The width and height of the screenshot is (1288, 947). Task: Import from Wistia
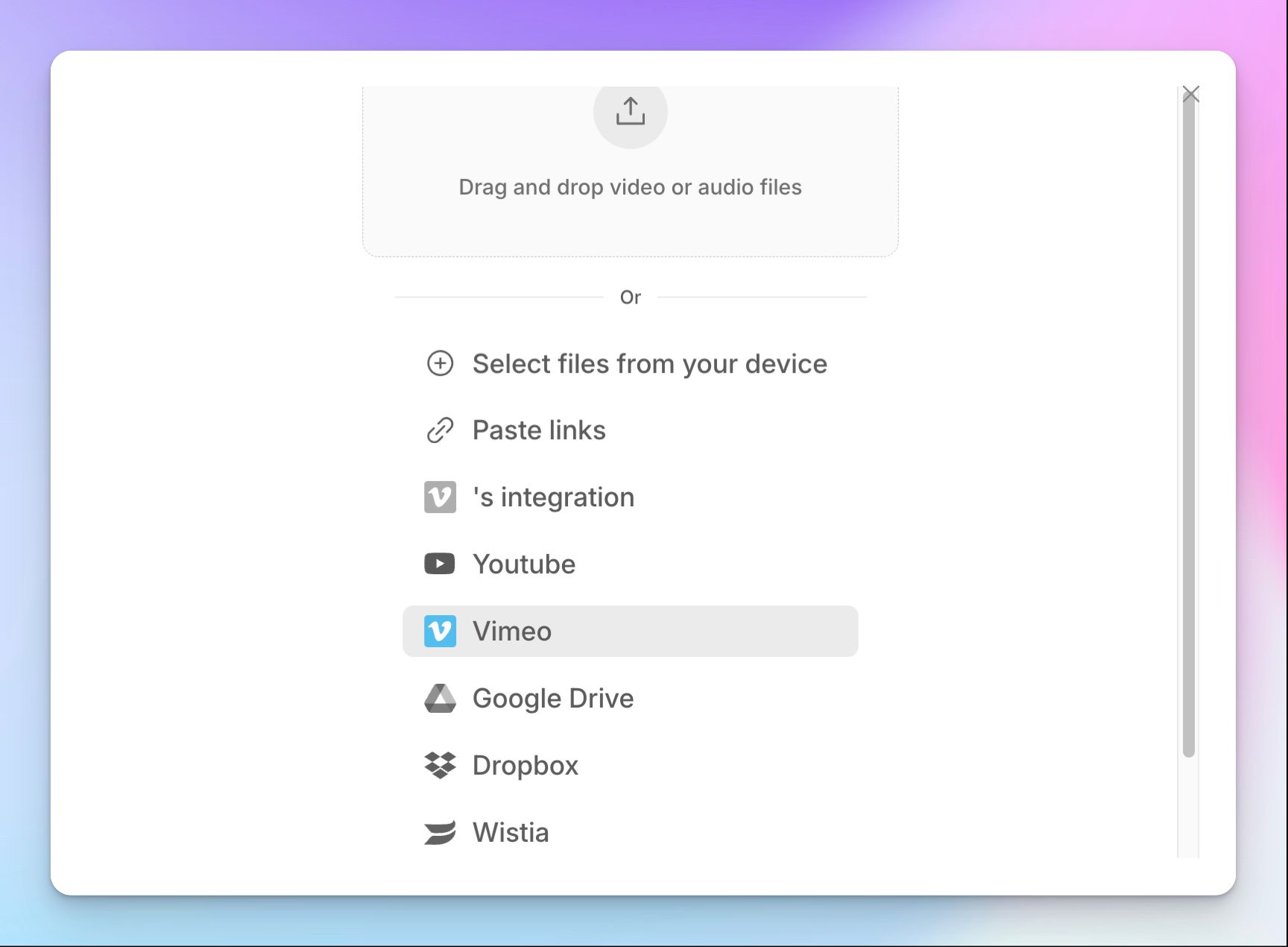[x=631, y=832]
